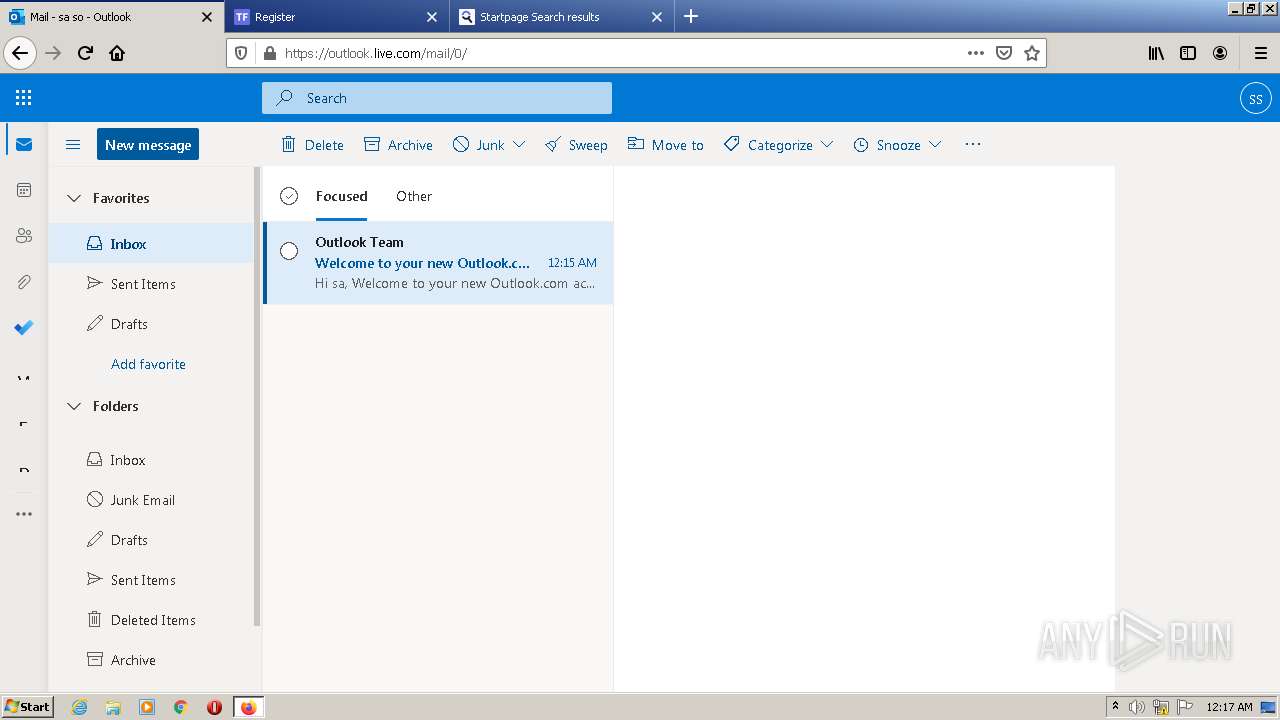Open Inbox under Folders
This screenshot has height=720, width=1280.
click(x=151, y=460)
